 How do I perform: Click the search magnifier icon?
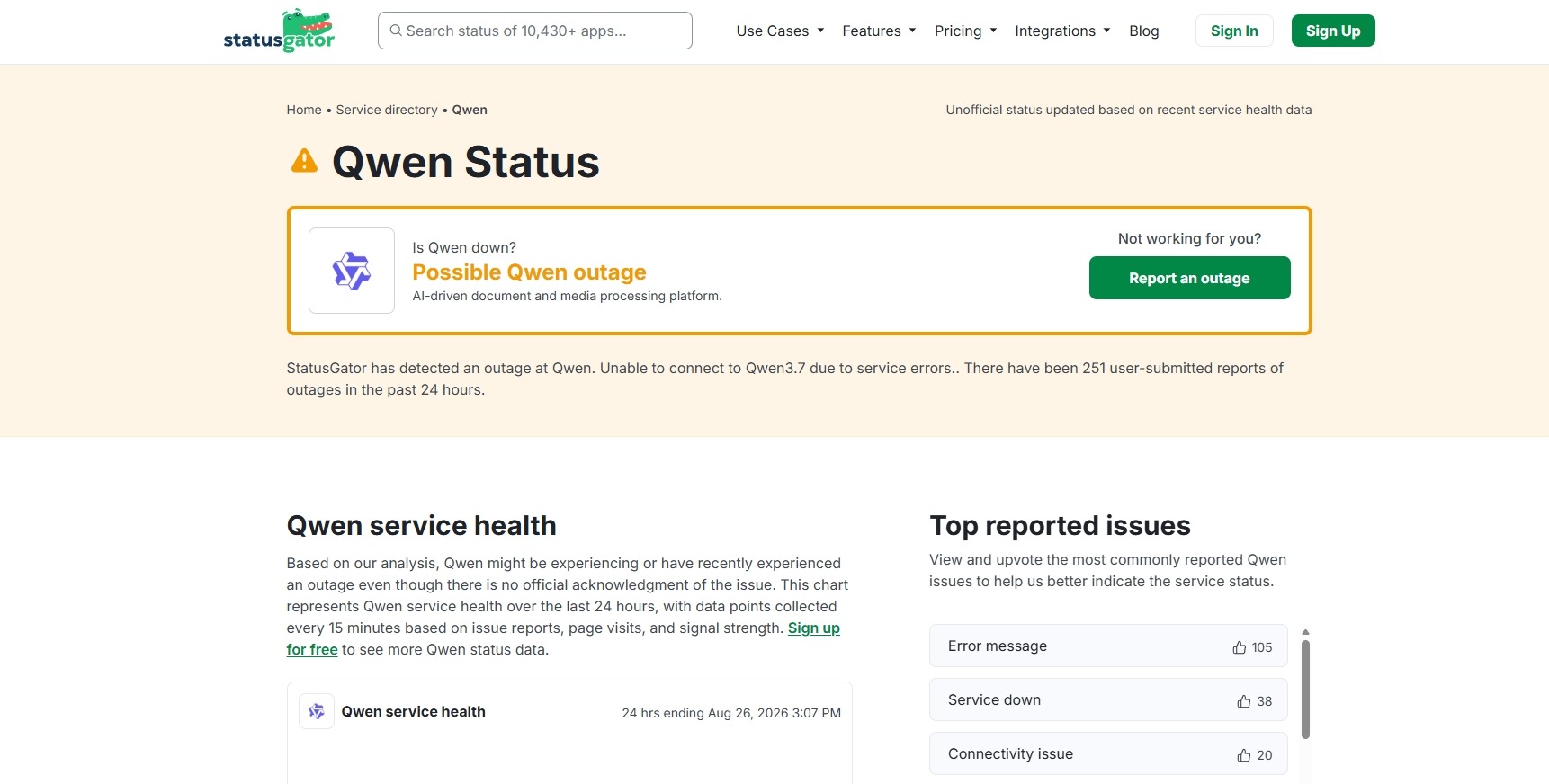pos(396,31)
